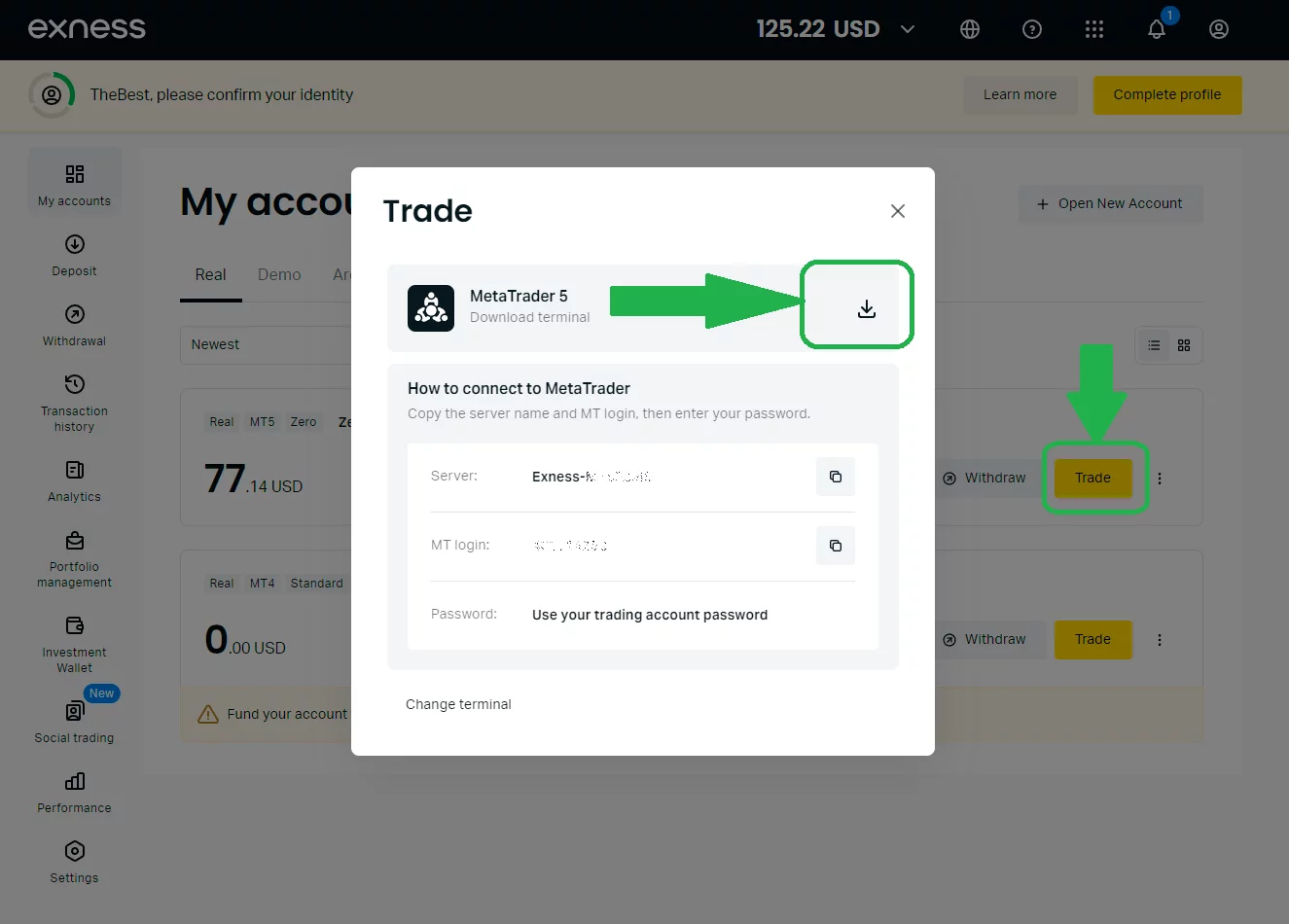Copy the server name
This screenshot has height=924, width=1289.
click(x=835, y=477)
